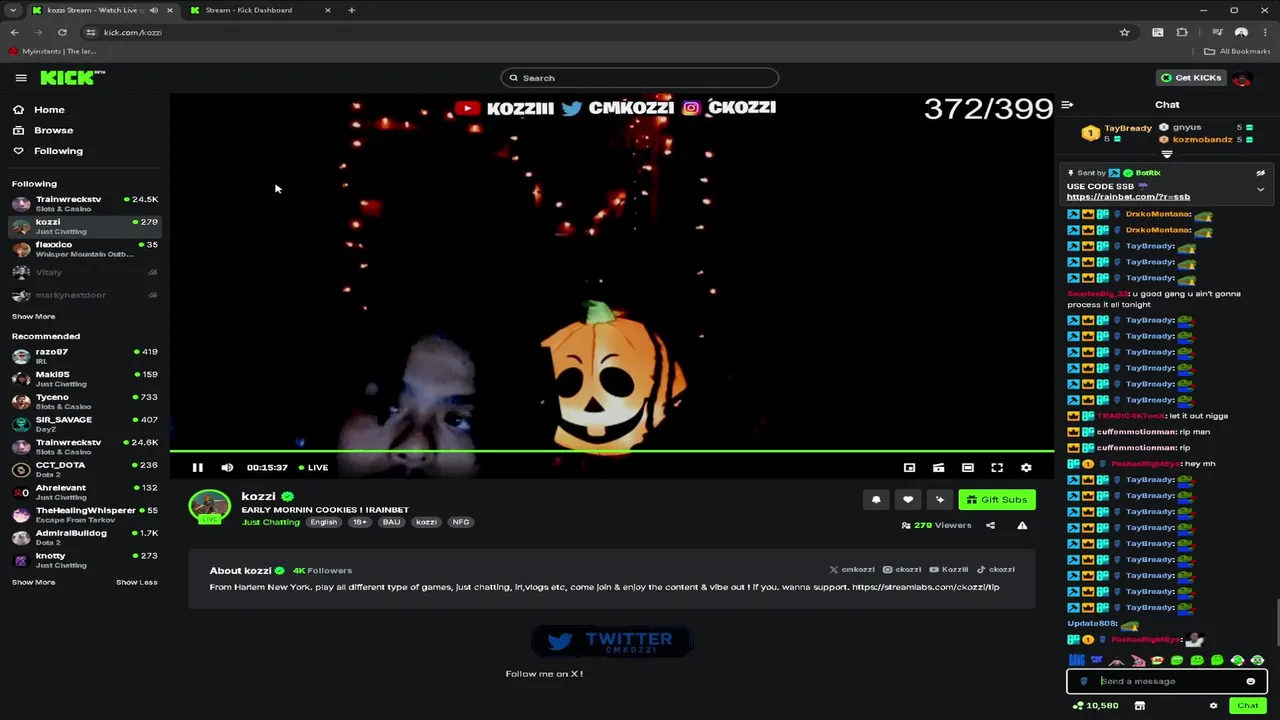The image size is (1280, 720).
Task: Open razo97 recommended channel
Action: (x=84, y=356)
